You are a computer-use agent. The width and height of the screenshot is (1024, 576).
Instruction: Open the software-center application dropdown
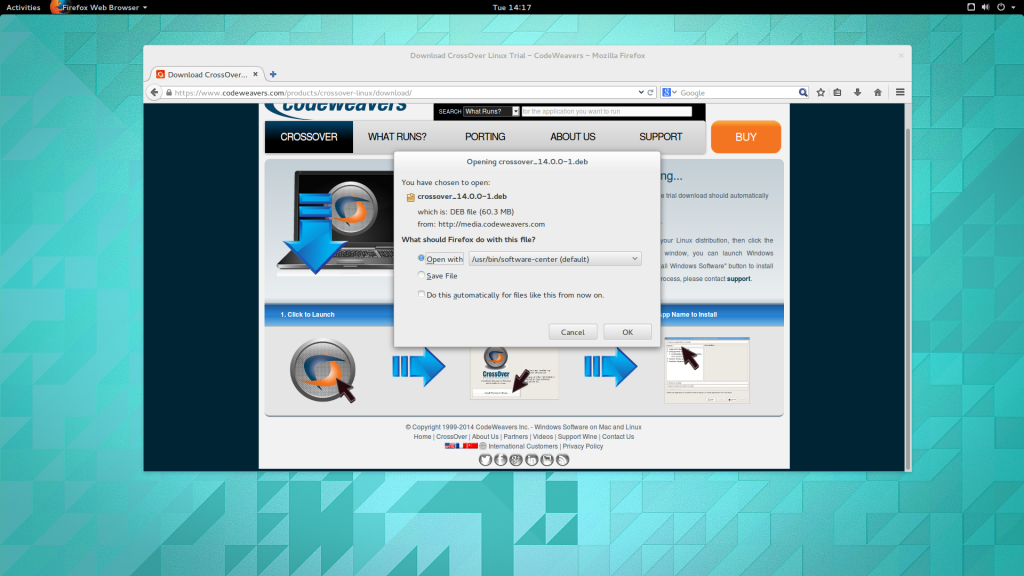tap(554, 259)
